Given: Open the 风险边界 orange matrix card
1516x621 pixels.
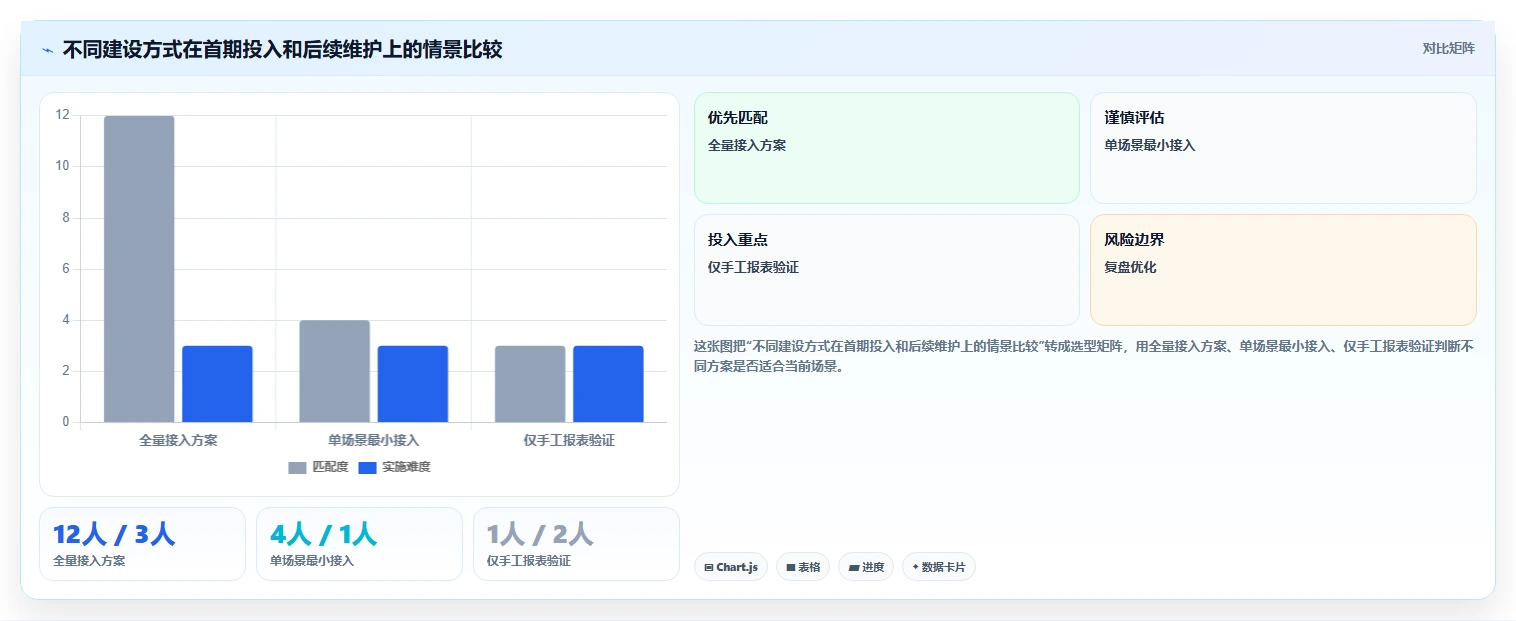Looking at the screenshot, I should tap(1283, 270).
